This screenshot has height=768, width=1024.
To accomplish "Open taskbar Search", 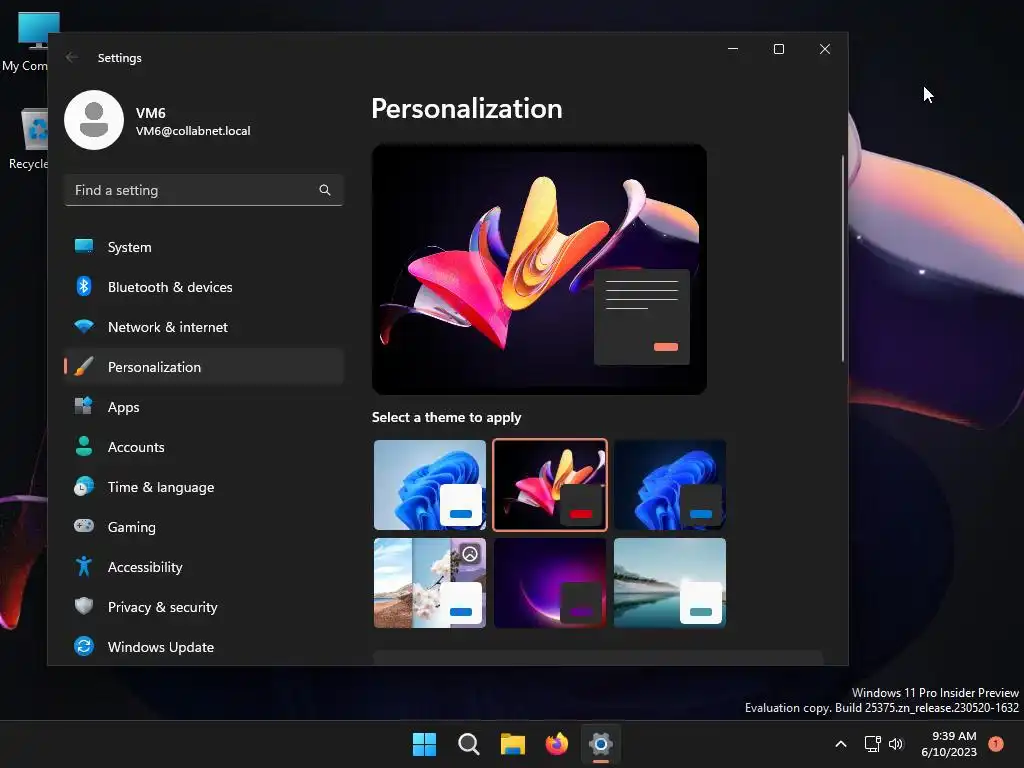I will (469, 744).
